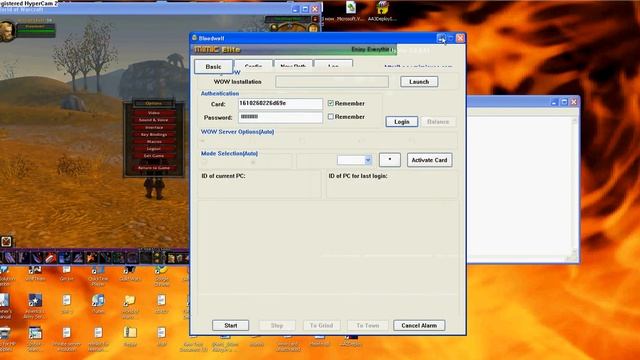Select Video in WoW game menu
This screenshot has width=640, height=360.
[x=154, y=113]
